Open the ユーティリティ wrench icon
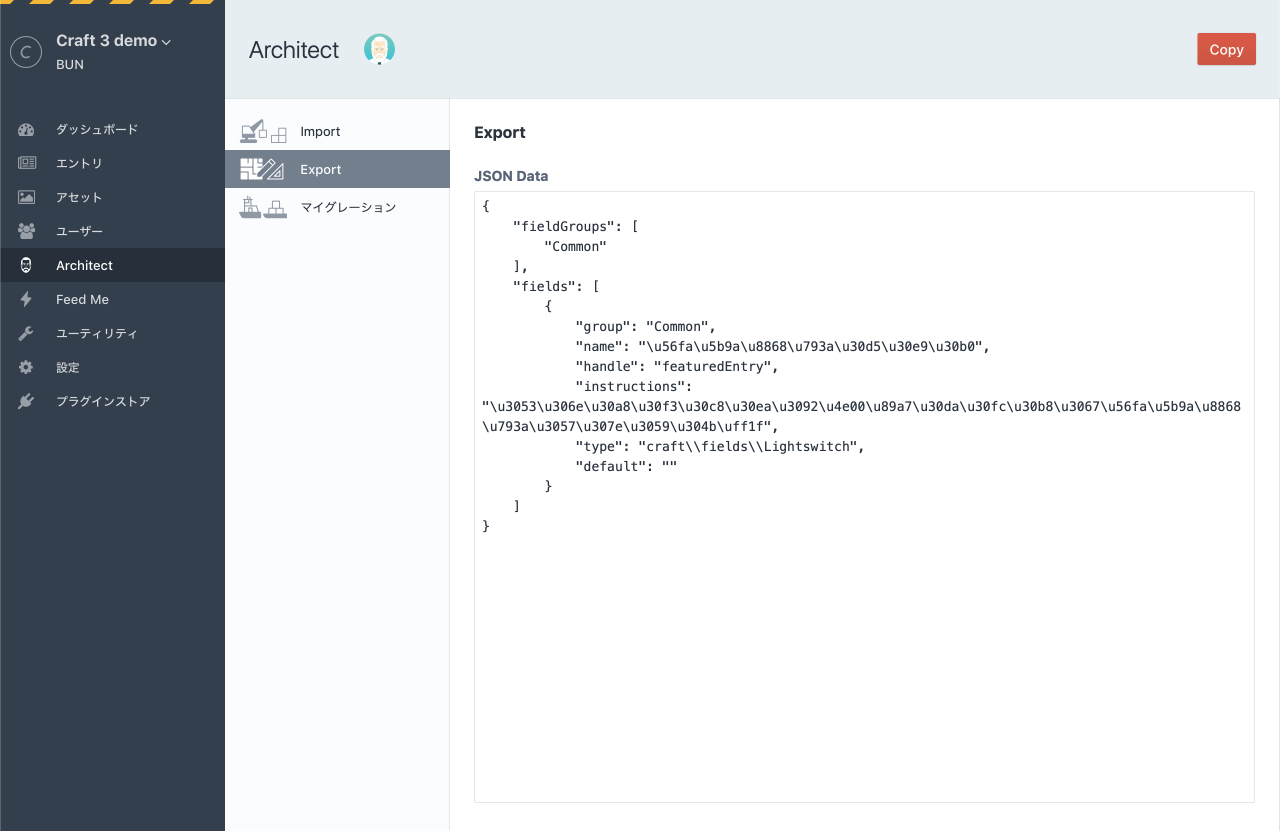 click(25, 333)
